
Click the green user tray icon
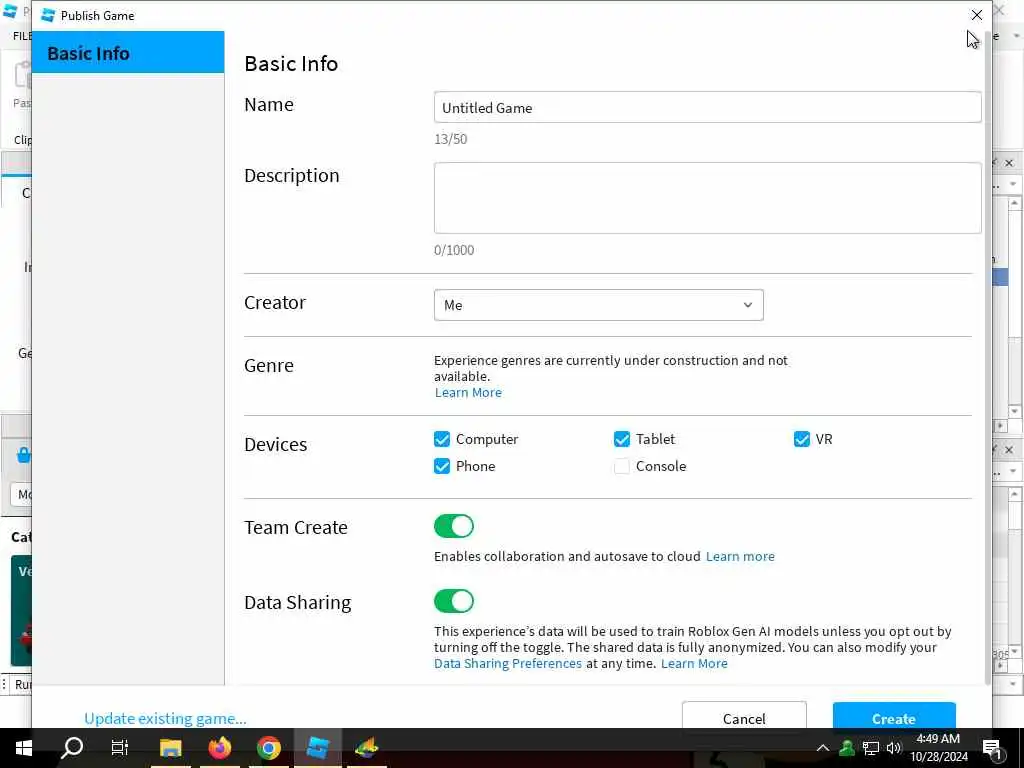847,748
